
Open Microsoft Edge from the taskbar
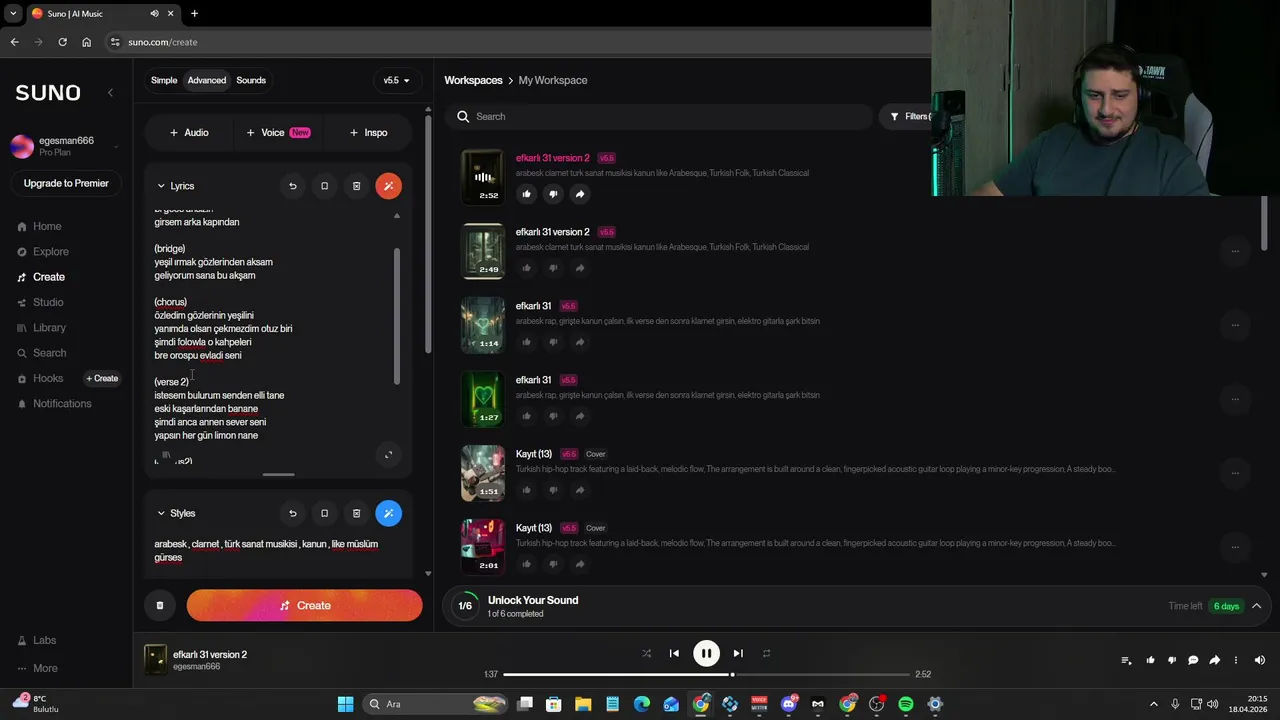click(642, 704)
